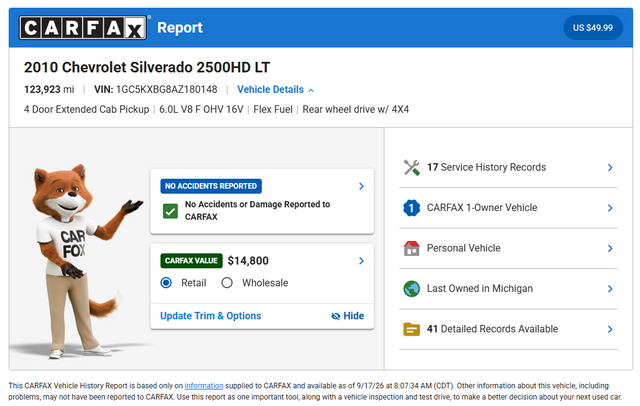This screenshot has height=406, width=640.
Task: Collapse the Vehicle Details chevron
Action: click(311, 90)
